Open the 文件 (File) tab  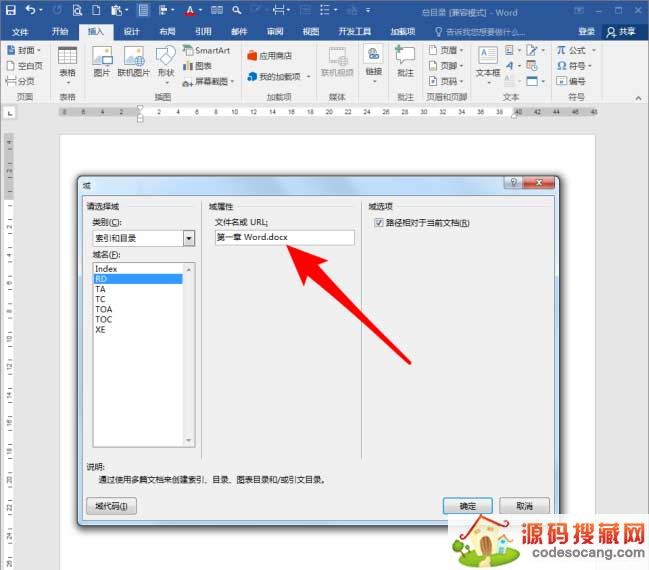pyautogui.click(x=20, y=31)
